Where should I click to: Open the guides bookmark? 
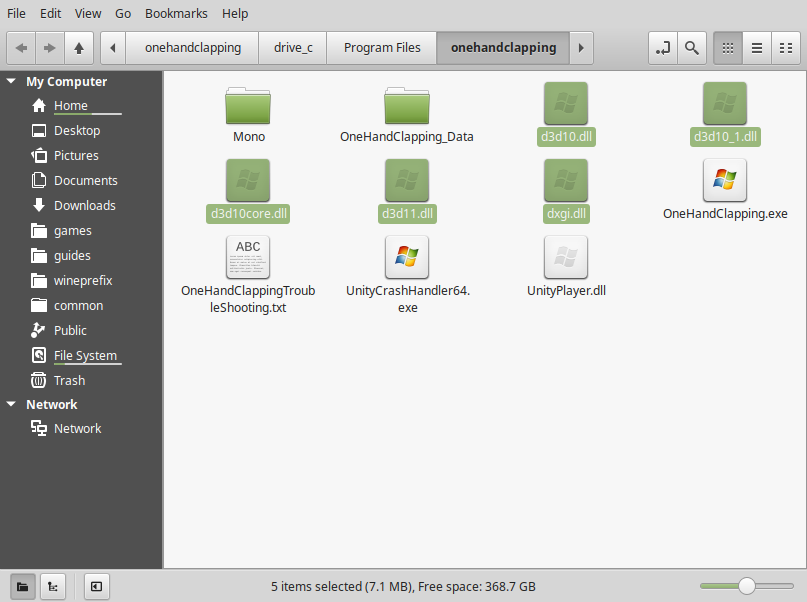tap(81, 256)
